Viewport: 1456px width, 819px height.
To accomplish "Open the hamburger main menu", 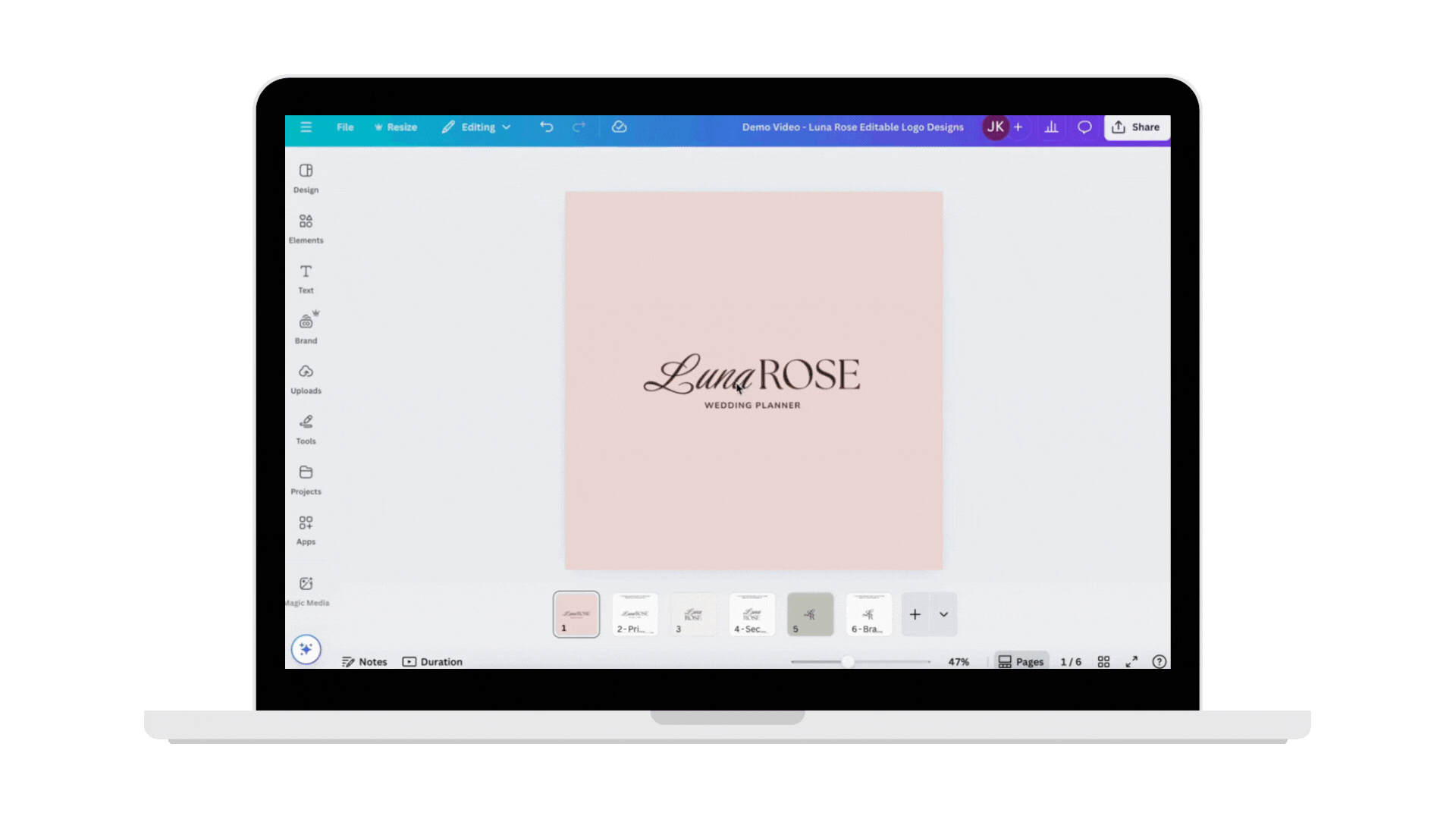I will pos(306,127).
